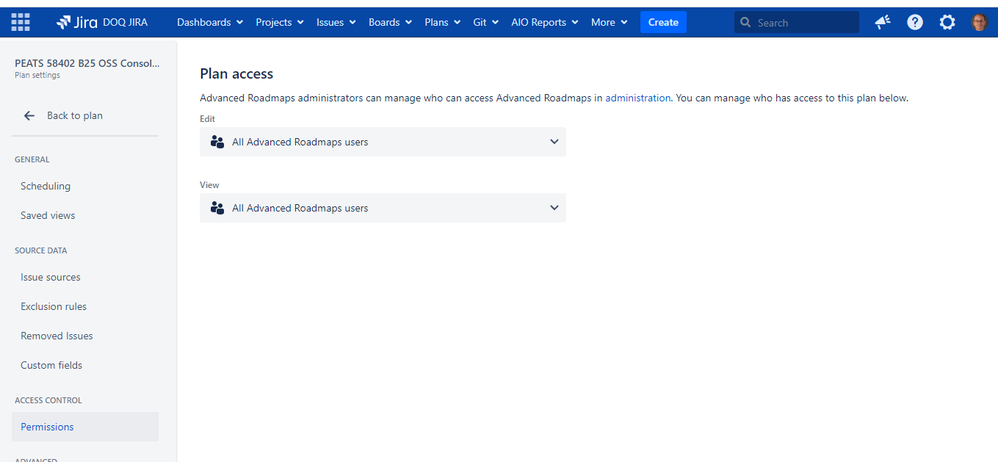Open Saved views settings

(x=85, y=216)
